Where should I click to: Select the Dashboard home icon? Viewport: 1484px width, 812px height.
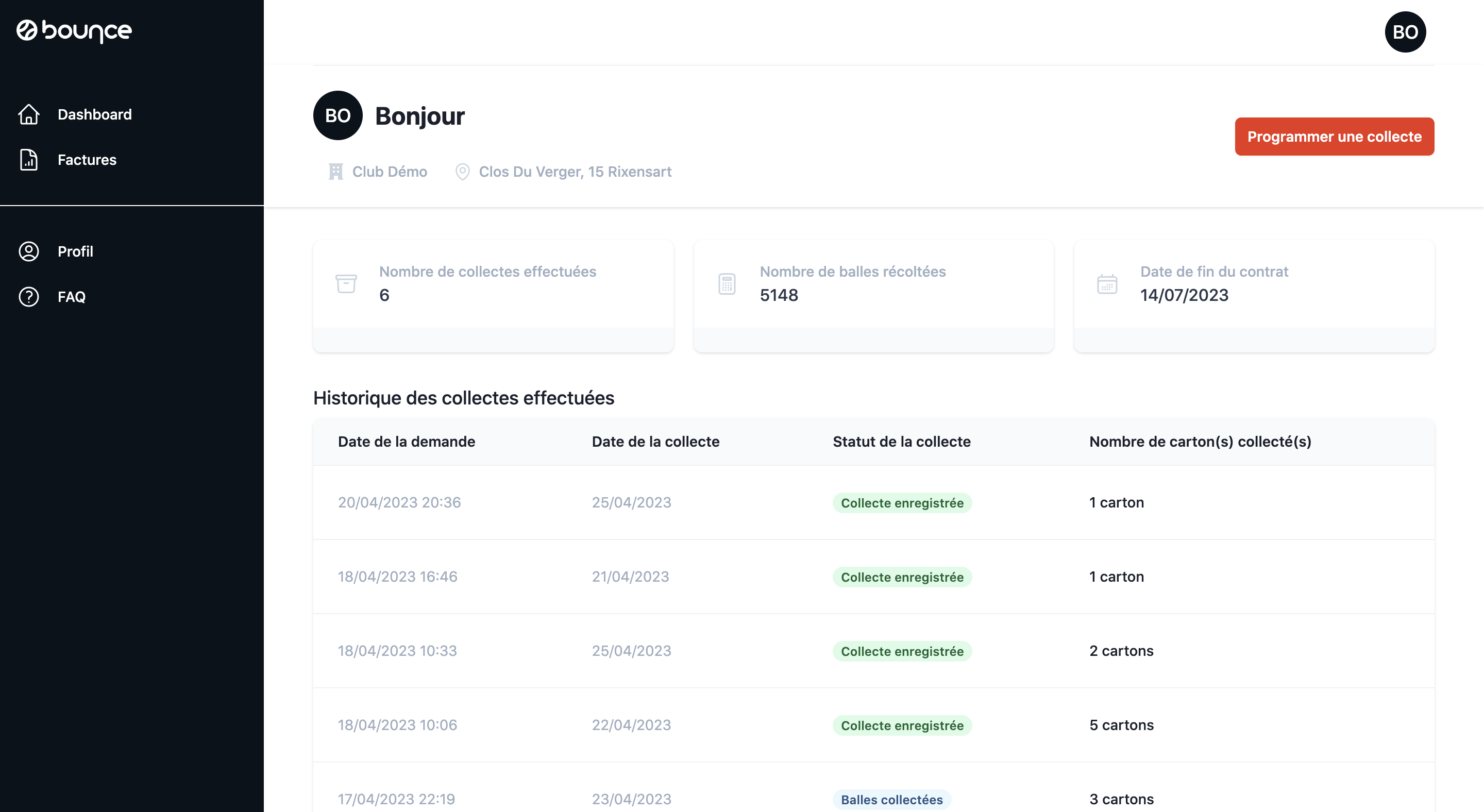click(29, 114)
